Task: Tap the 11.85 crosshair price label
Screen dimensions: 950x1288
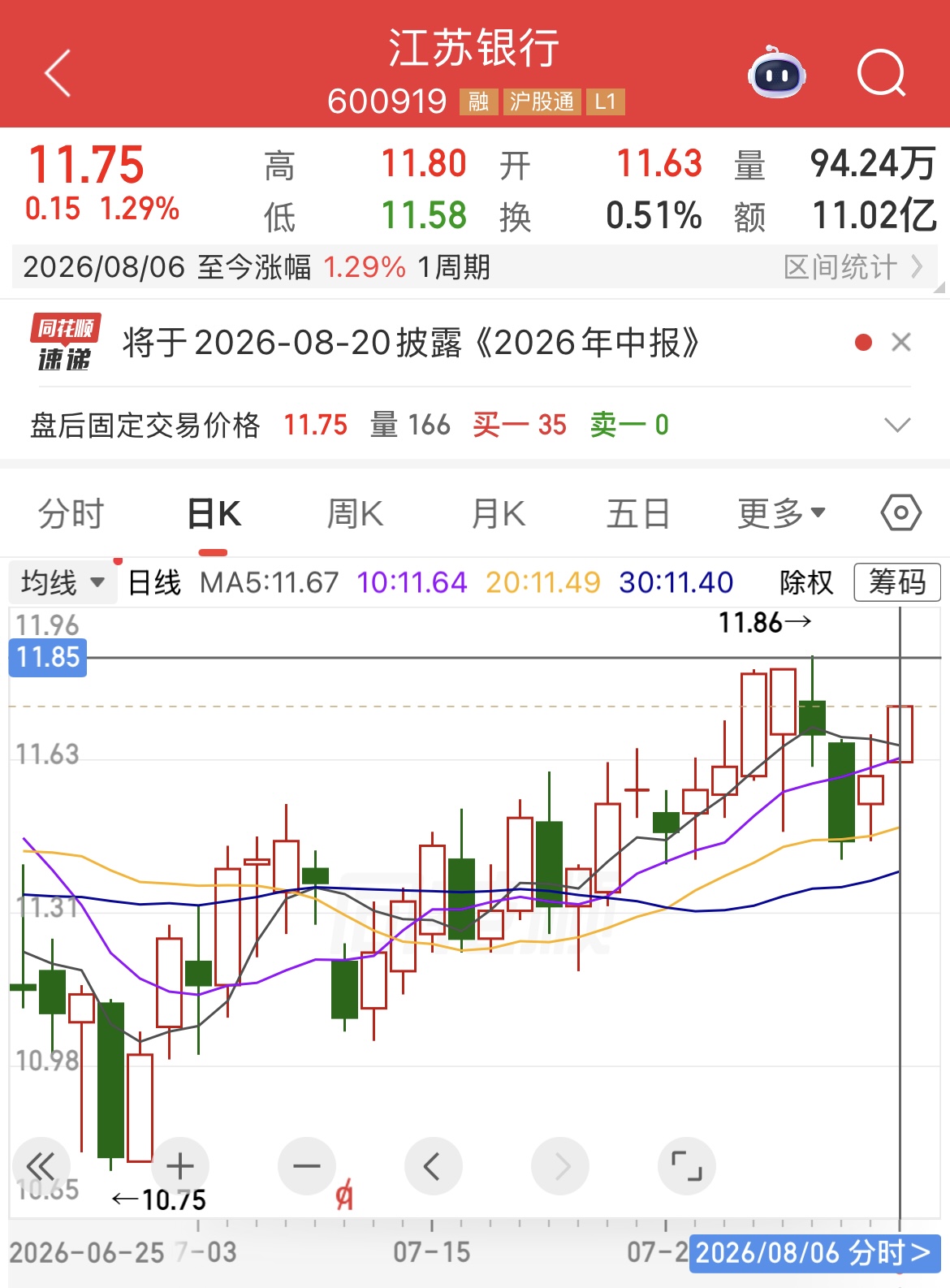Action: [48, 657]
